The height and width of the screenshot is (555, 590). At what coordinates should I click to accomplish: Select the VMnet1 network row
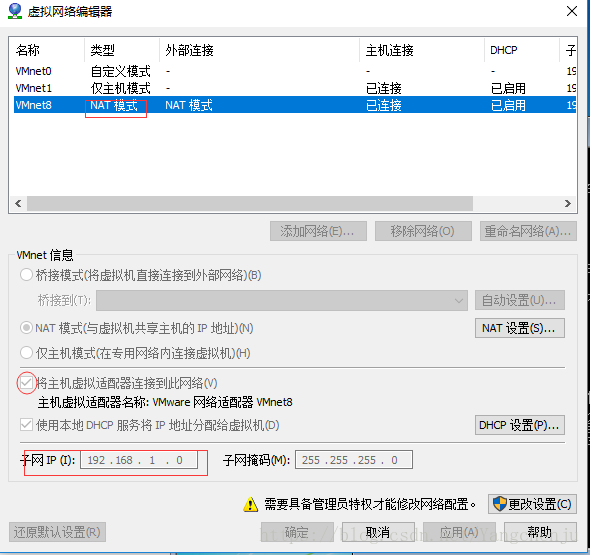(x=295, y=88)
